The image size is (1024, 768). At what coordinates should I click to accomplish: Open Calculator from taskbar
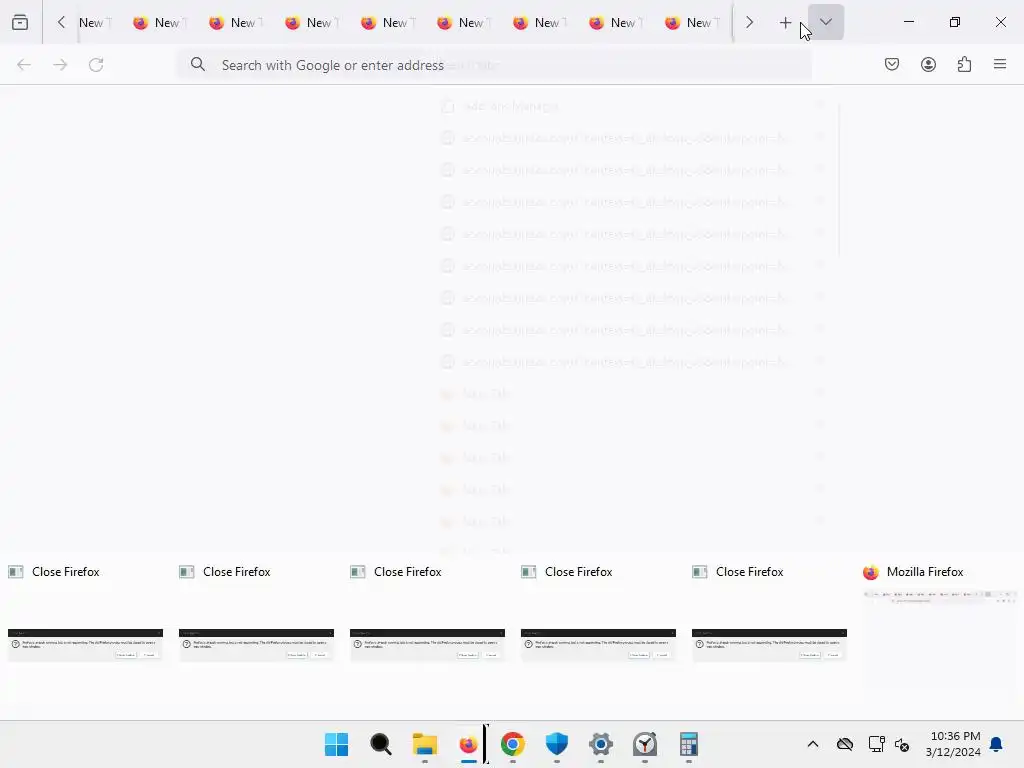pyautogui.click(x=688, y=744)
